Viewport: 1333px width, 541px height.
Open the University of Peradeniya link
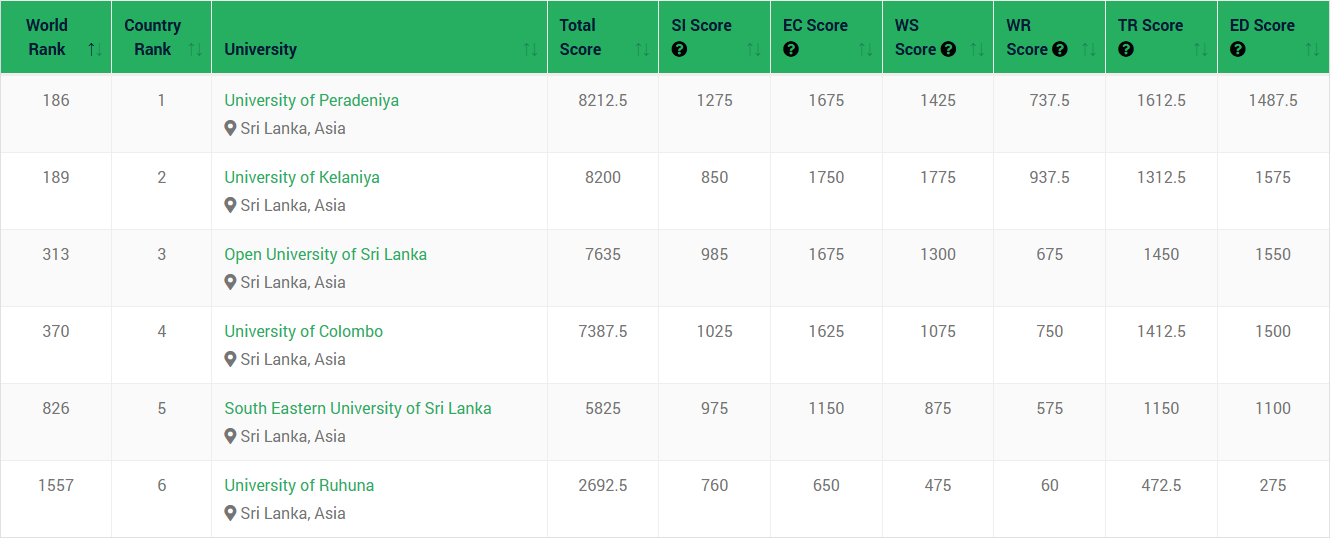tap(311, 100)
